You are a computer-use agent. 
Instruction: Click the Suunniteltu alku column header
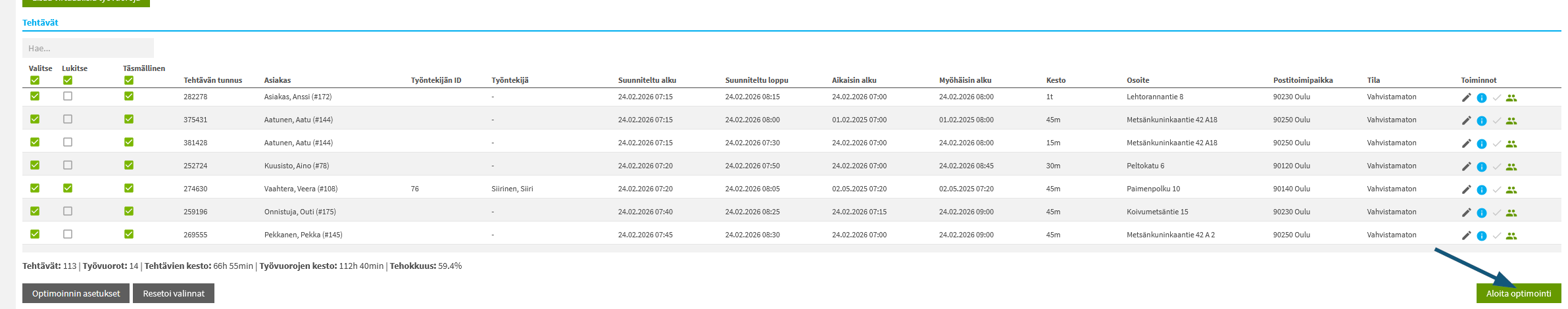[x=647, y=80]
